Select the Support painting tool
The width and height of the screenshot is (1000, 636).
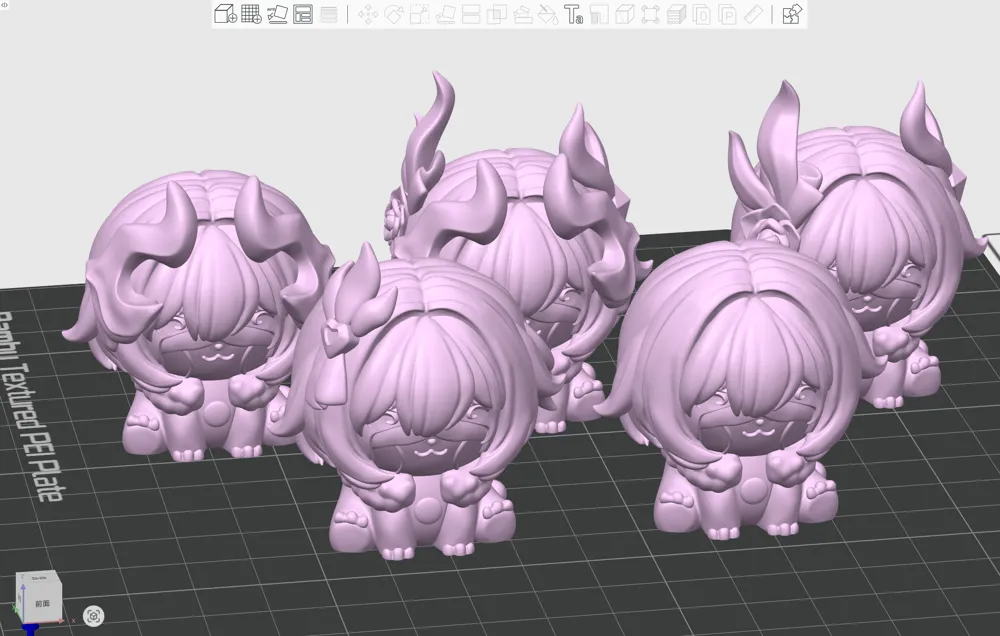(x=522, y=14)
